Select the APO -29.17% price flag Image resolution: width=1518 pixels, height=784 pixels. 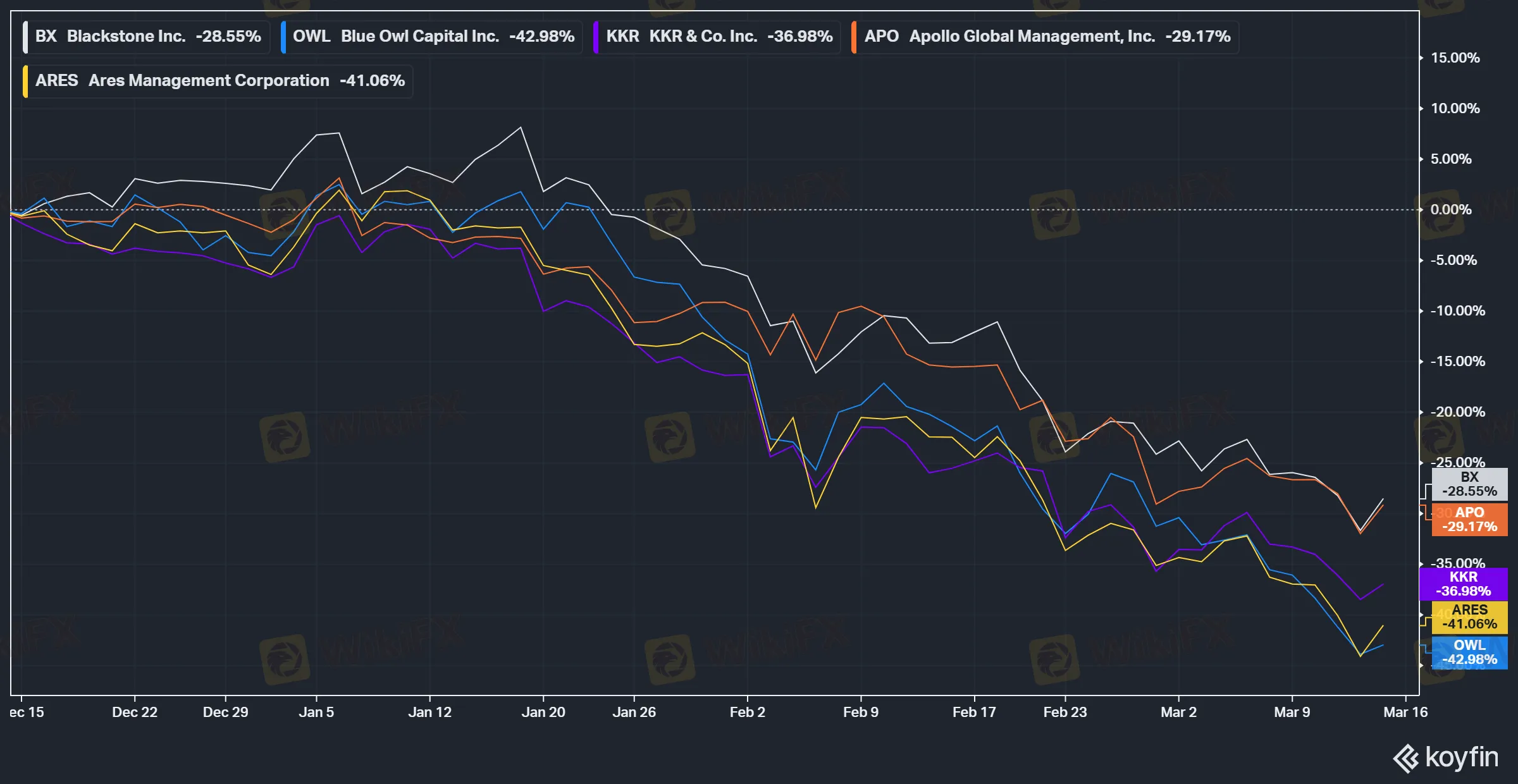(x=1471, y=520)
